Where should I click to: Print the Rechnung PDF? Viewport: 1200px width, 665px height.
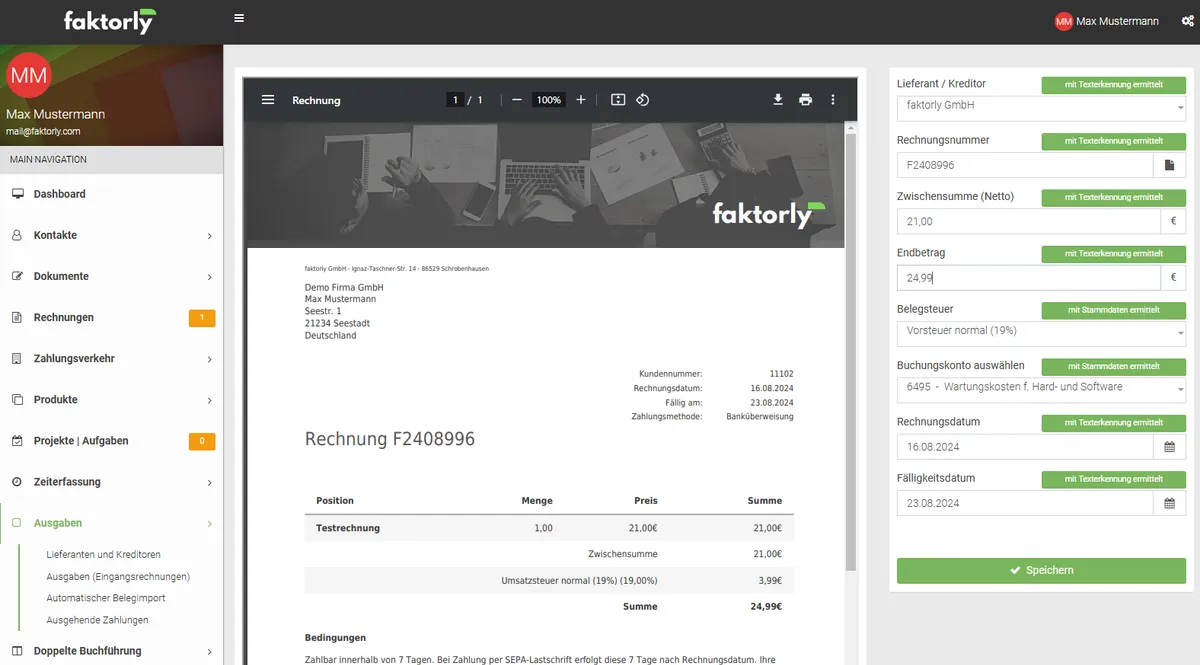(805, 100)
